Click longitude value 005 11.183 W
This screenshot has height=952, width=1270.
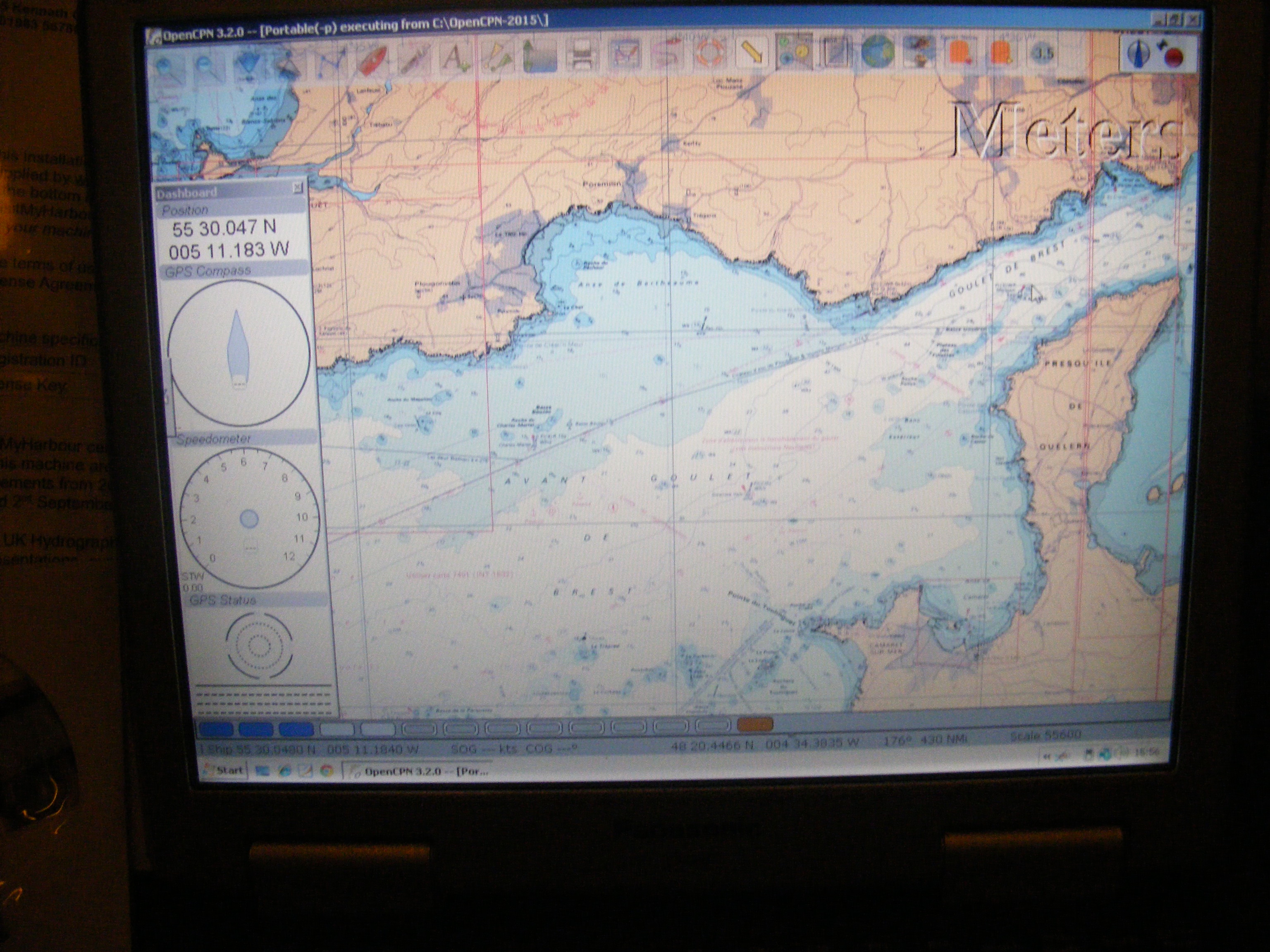pos(229,251)
